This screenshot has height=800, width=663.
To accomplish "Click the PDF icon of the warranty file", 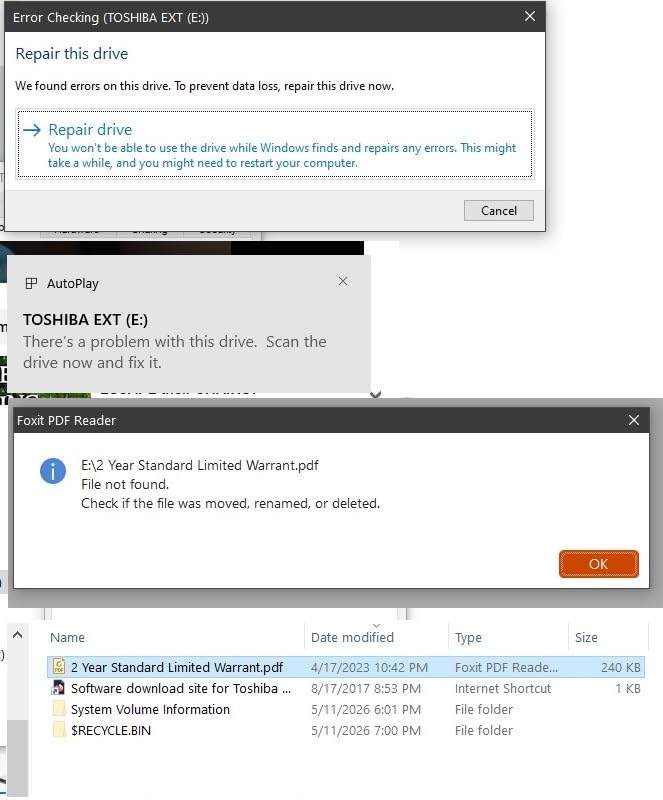I will click(59, 666).
